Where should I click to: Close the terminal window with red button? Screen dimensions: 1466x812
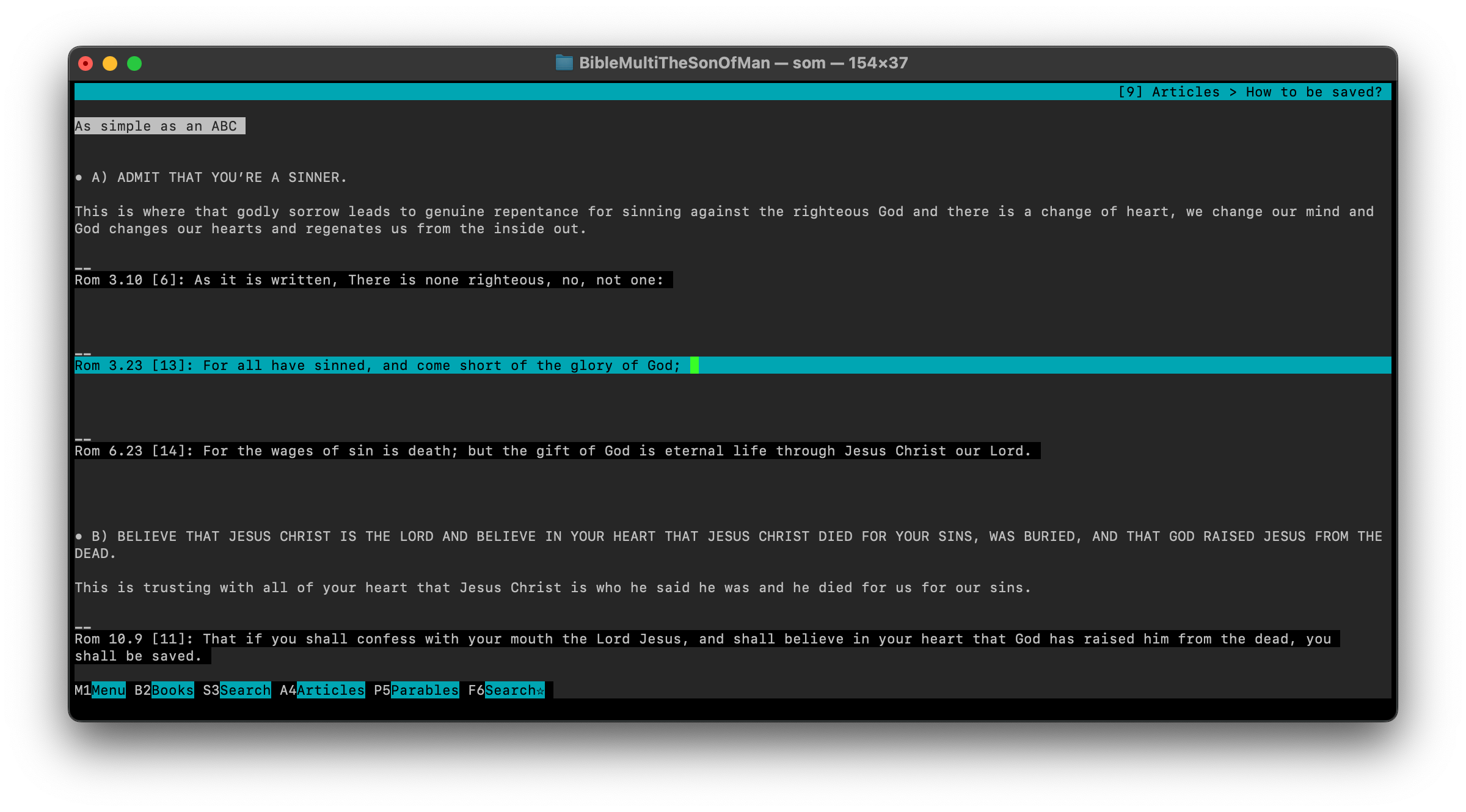86,63
